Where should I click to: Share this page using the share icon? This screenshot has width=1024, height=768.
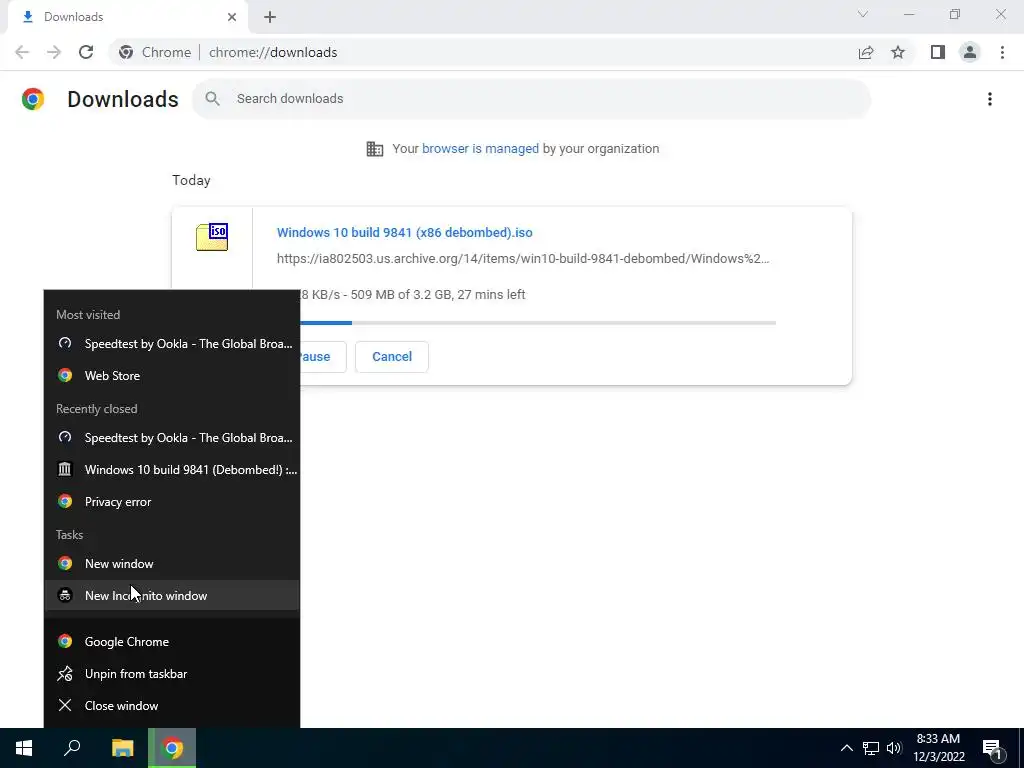866,52
